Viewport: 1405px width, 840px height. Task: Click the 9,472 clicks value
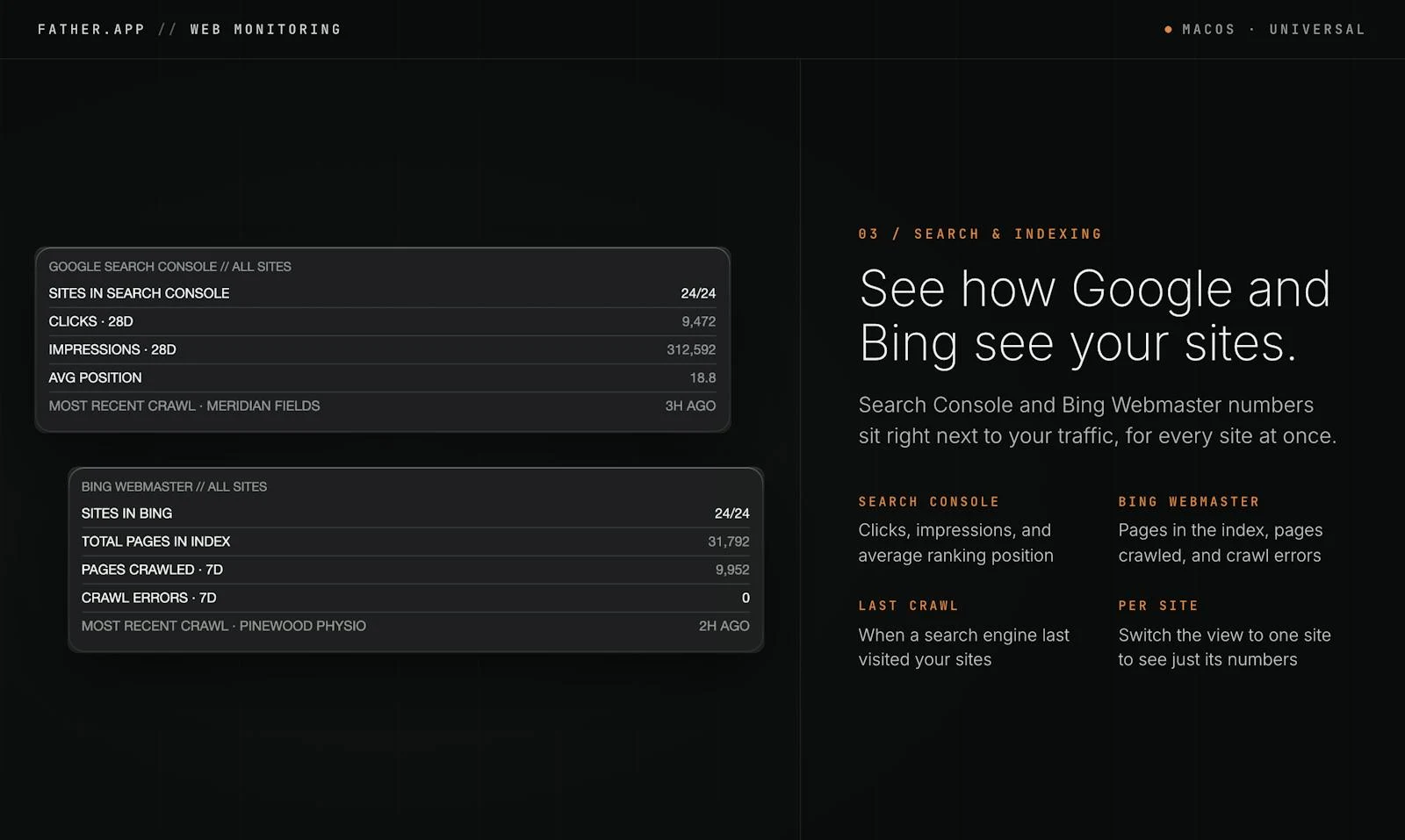(x=698, y=321)
